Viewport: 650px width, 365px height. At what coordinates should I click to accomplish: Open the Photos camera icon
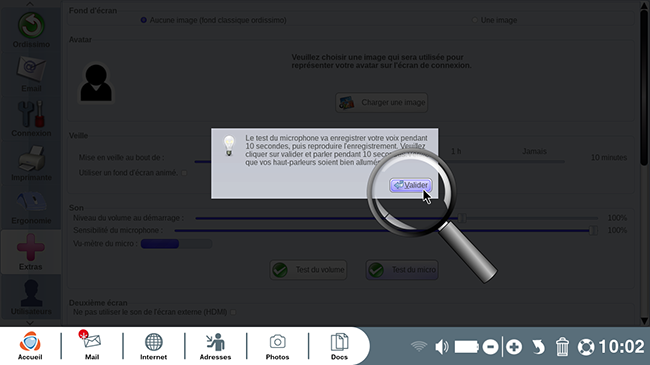[277, 346]
